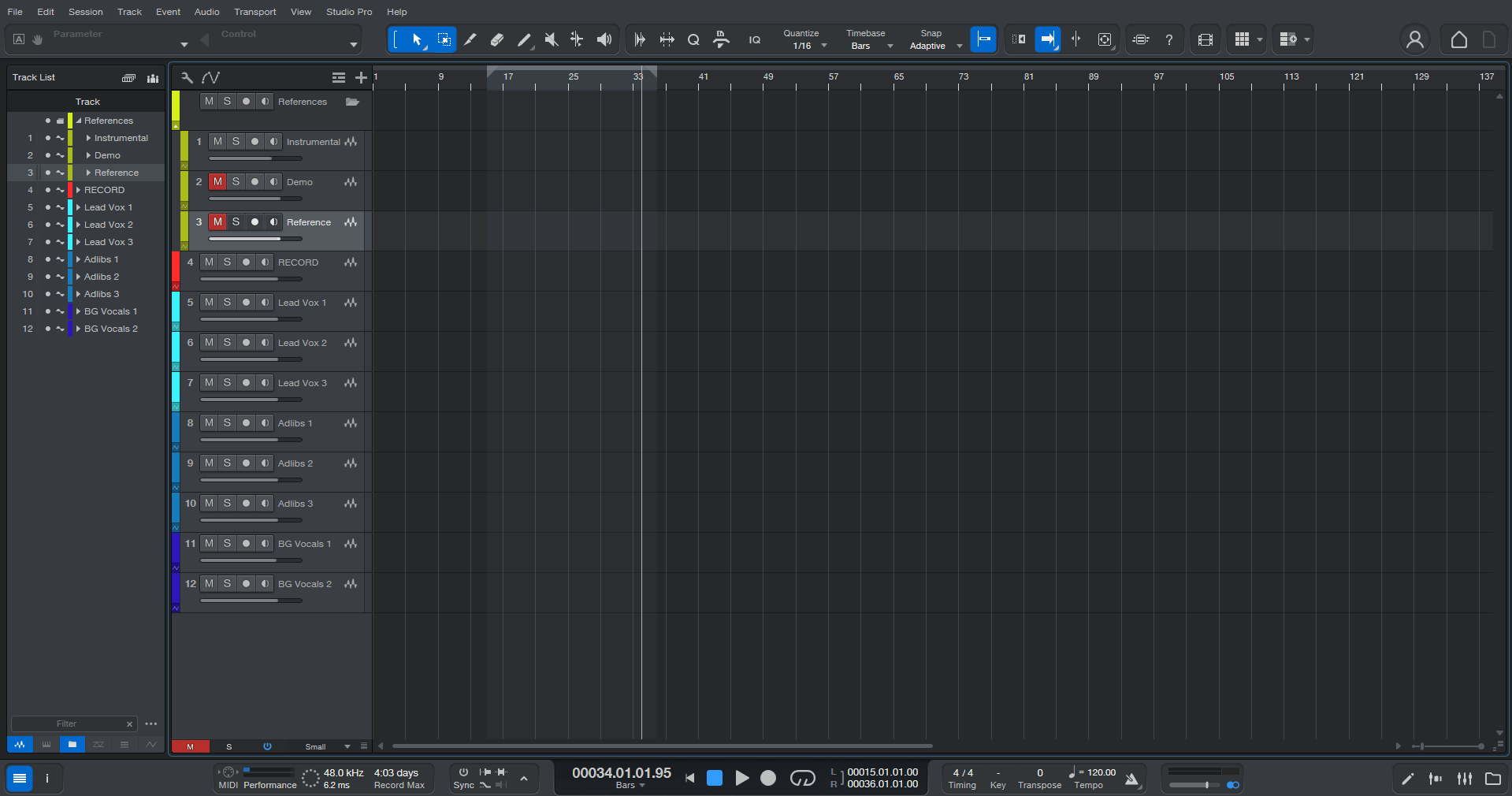Open the Quantize value dropdown
The height and width of the screenshot is (796, 1512).
823,45
